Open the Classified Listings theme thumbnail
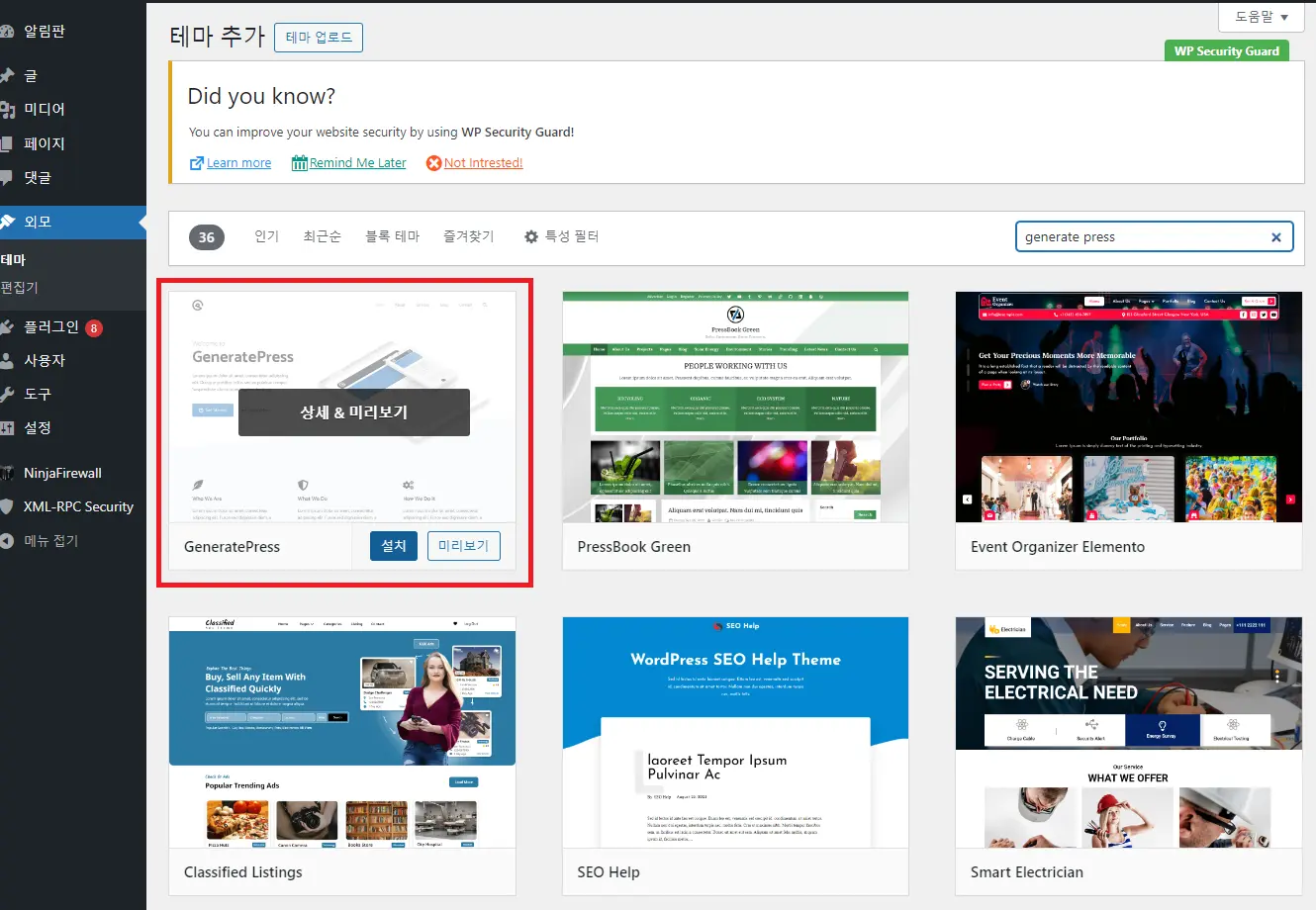This screenshot has width=1316, height=910. 342,732
